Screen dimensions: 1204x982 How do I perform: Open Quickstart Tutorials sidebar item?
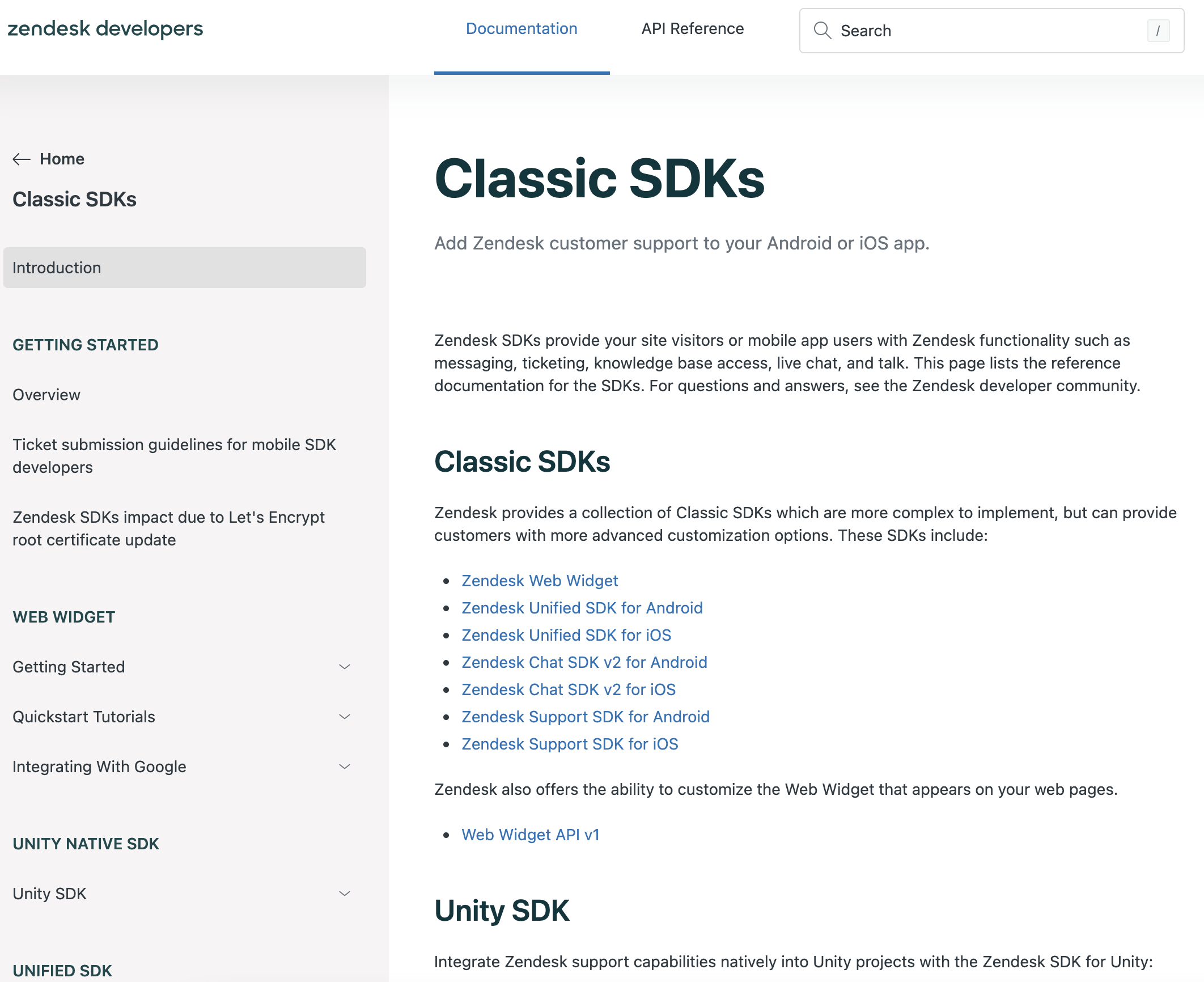click(x=84, y=717)
